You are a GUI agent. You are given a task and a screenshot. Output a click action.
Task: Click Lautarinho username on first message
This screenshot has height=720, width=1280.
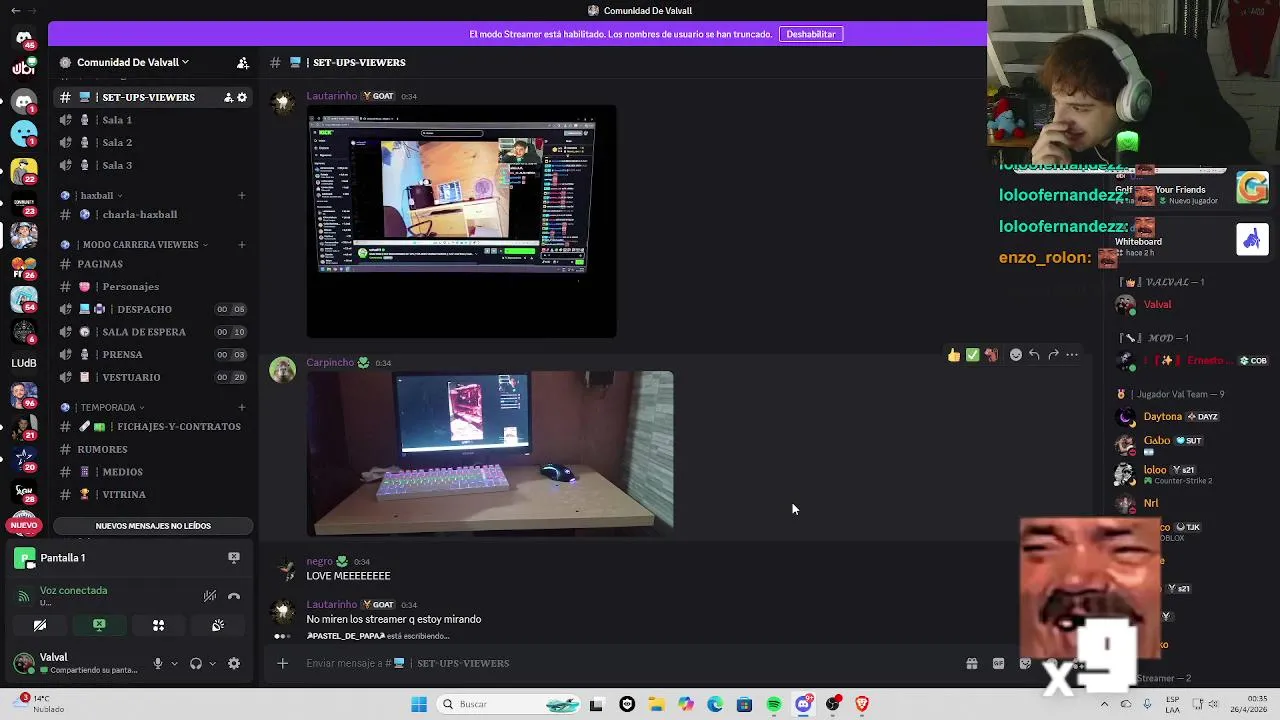pyautogui.click(x=331, y=96)
